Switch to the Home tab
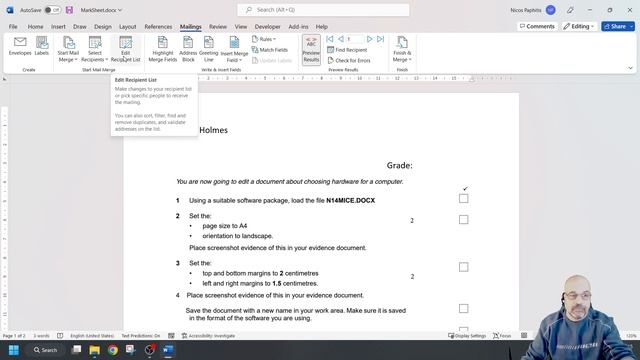640x360 pixels. coord(36,27)
